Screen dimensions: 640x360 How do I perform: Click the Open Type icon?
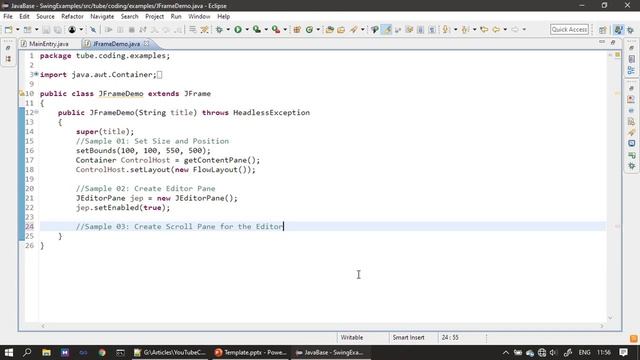pos(329,29)
